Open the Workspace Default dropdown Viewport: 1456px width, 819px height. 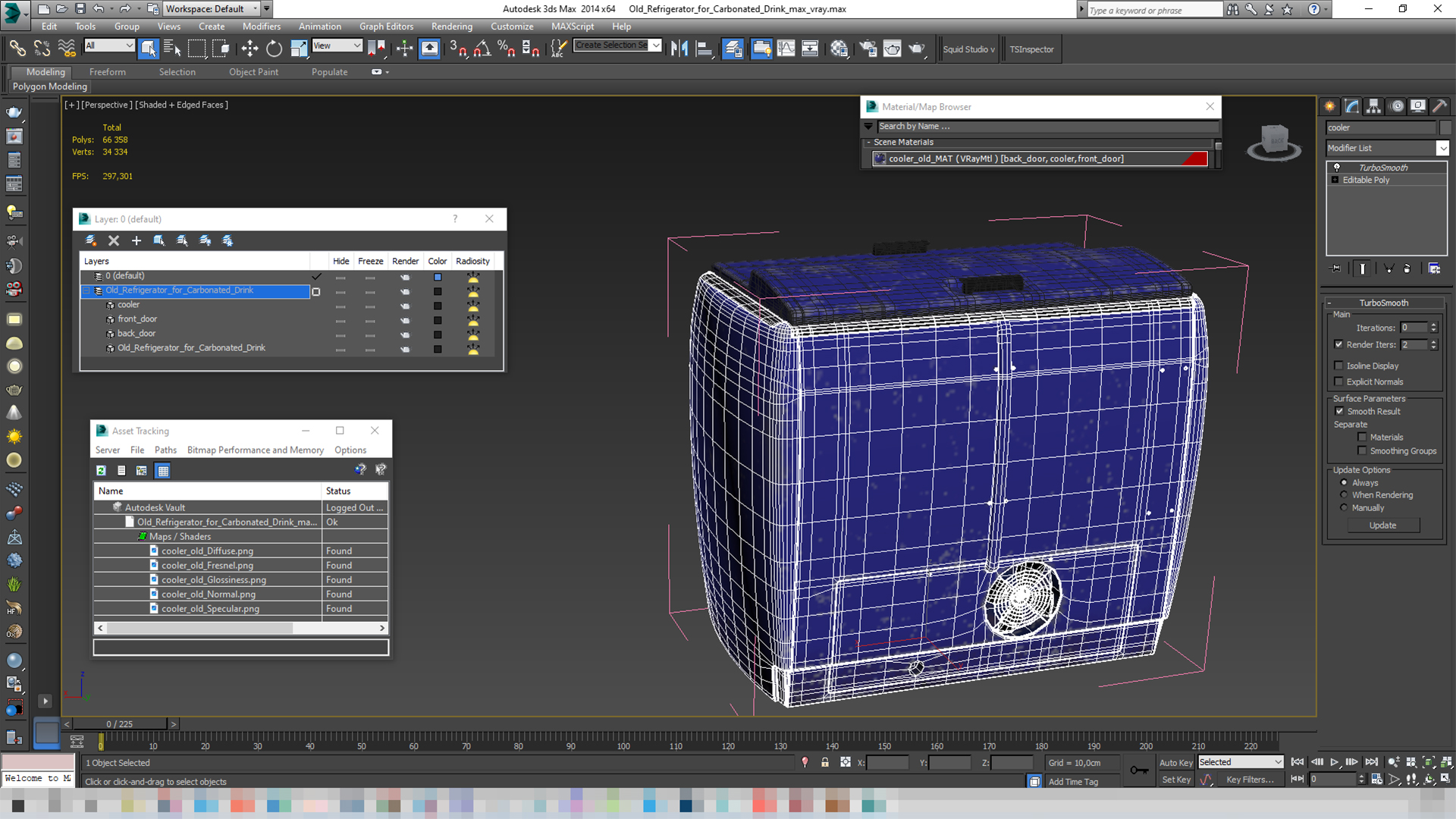click(x=212, y=9)
